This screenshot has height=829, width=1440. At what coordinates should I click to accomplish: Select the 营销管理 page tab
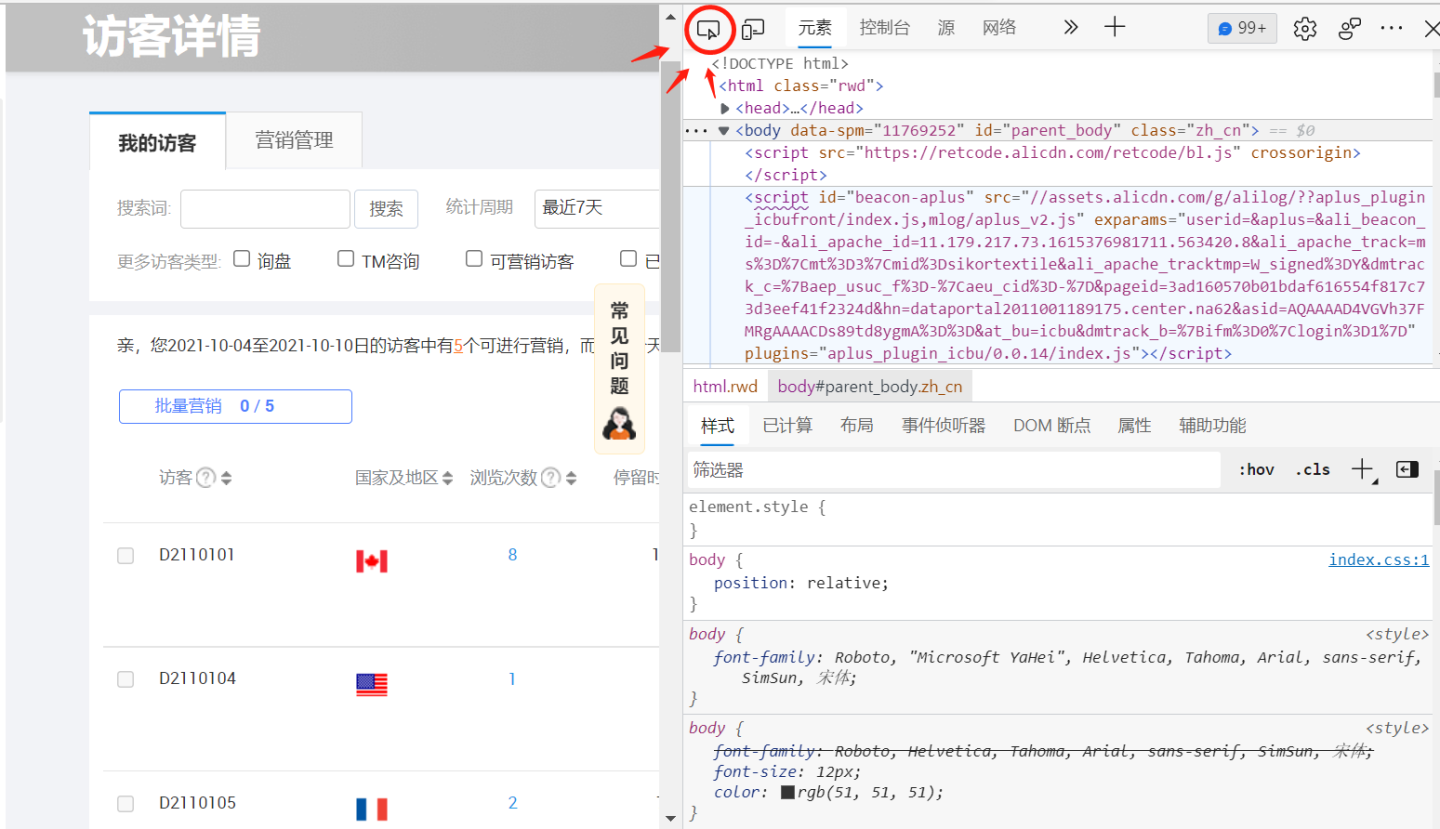(x=294, y=140)
